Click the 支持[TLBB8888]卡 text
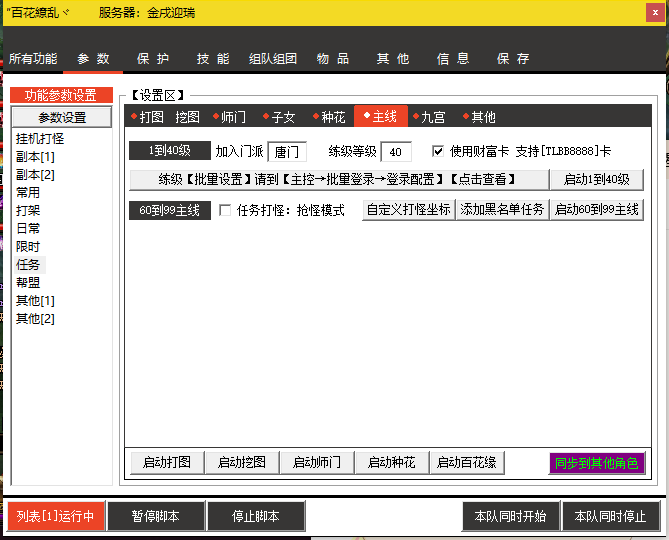 (563, 151)
